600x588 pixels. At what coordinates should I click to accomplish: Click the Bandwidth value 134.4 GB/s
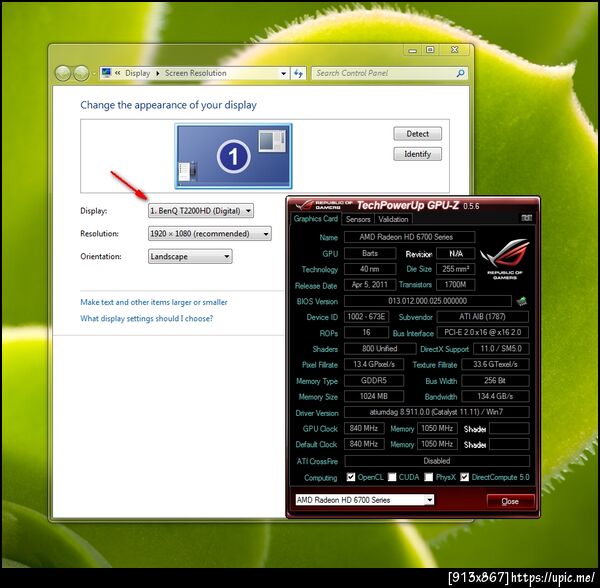pyautogui.click(x=496, y=396)
